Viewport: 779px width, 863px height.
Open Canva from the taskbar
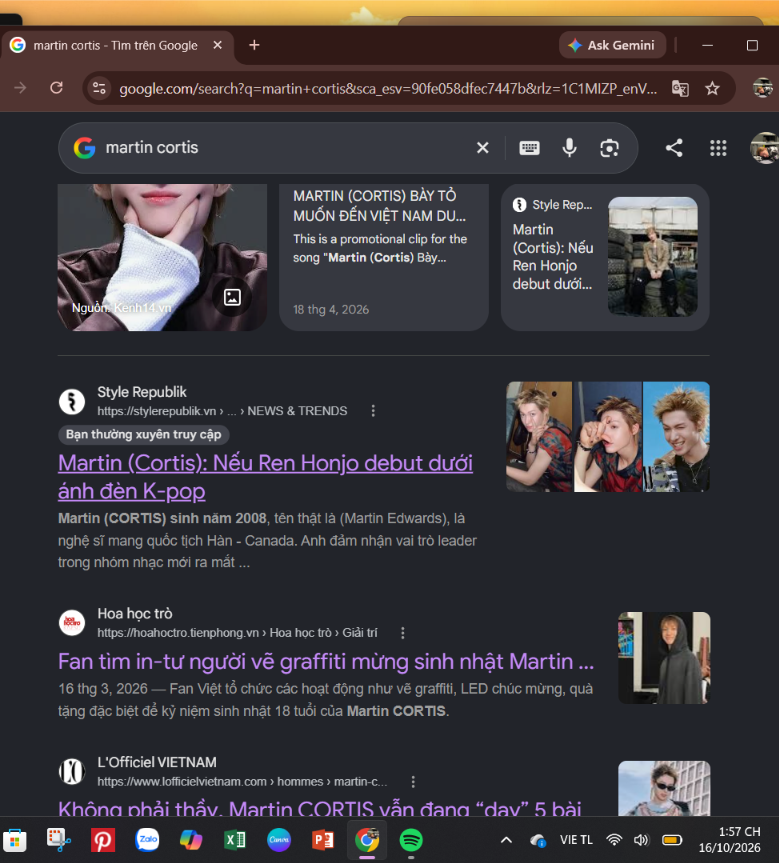pyautogui.click(x=279, y=840)
